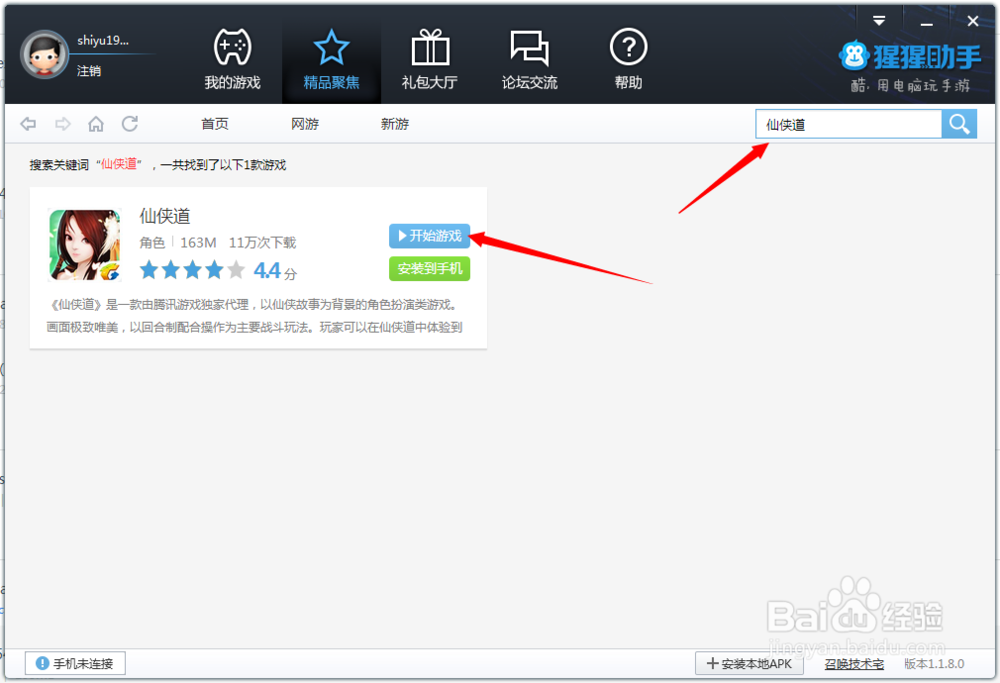Switch to the 首页 tab
The height and width of the screenshot is (683, 1000).
point(215,124)
